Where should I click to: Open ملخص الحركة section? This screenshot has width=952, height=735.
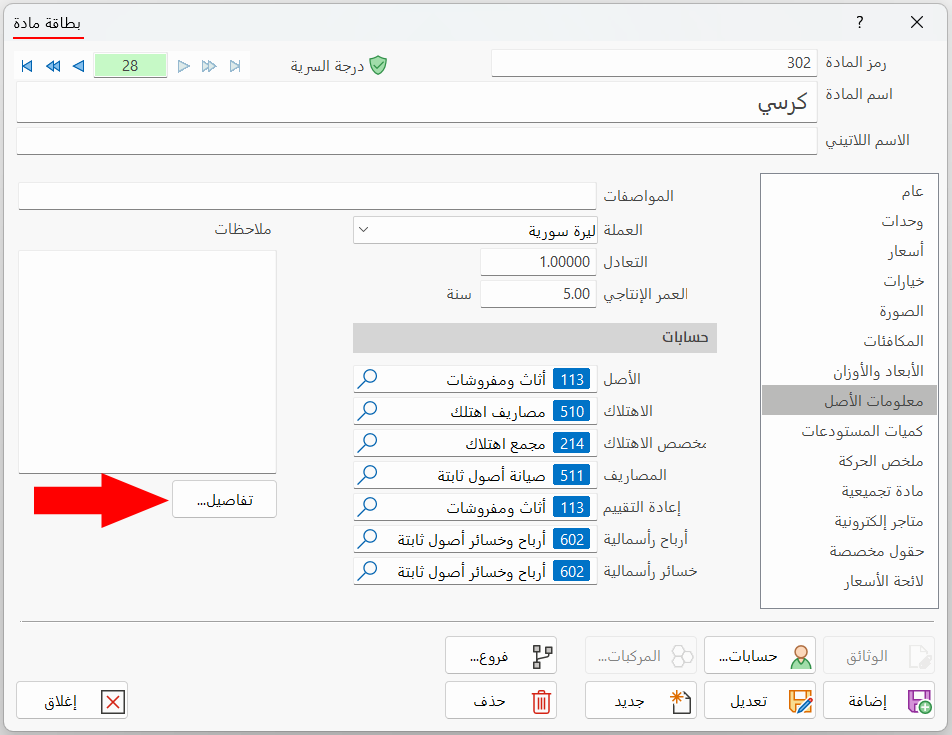coord(849,461)
